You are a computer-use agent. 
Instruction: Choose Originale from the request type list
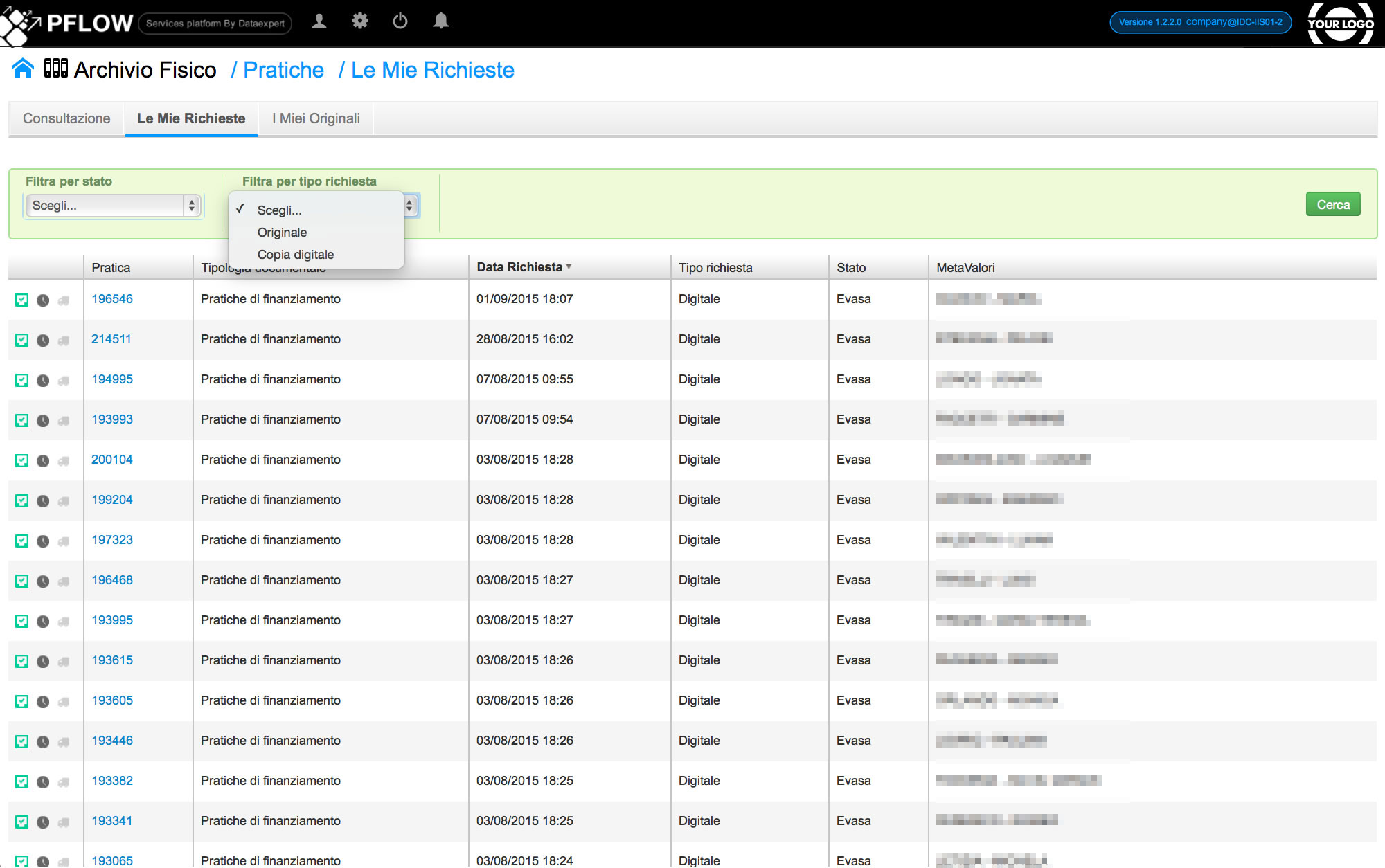click(282, 233)
